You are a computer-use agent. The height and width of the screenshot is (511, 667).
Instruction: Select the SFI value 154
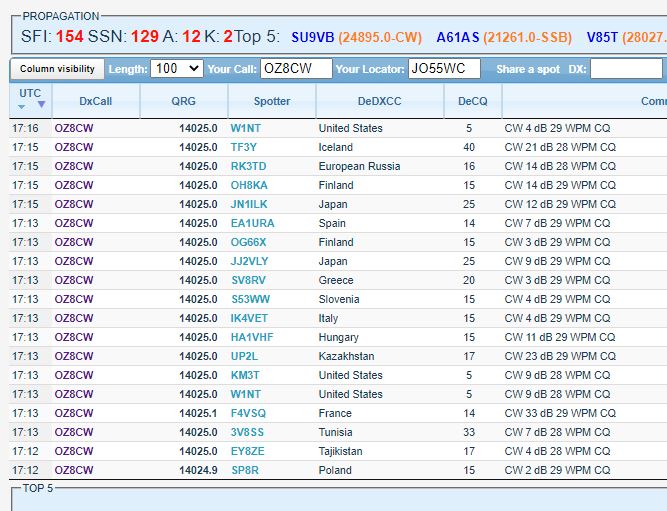(70, 37)
